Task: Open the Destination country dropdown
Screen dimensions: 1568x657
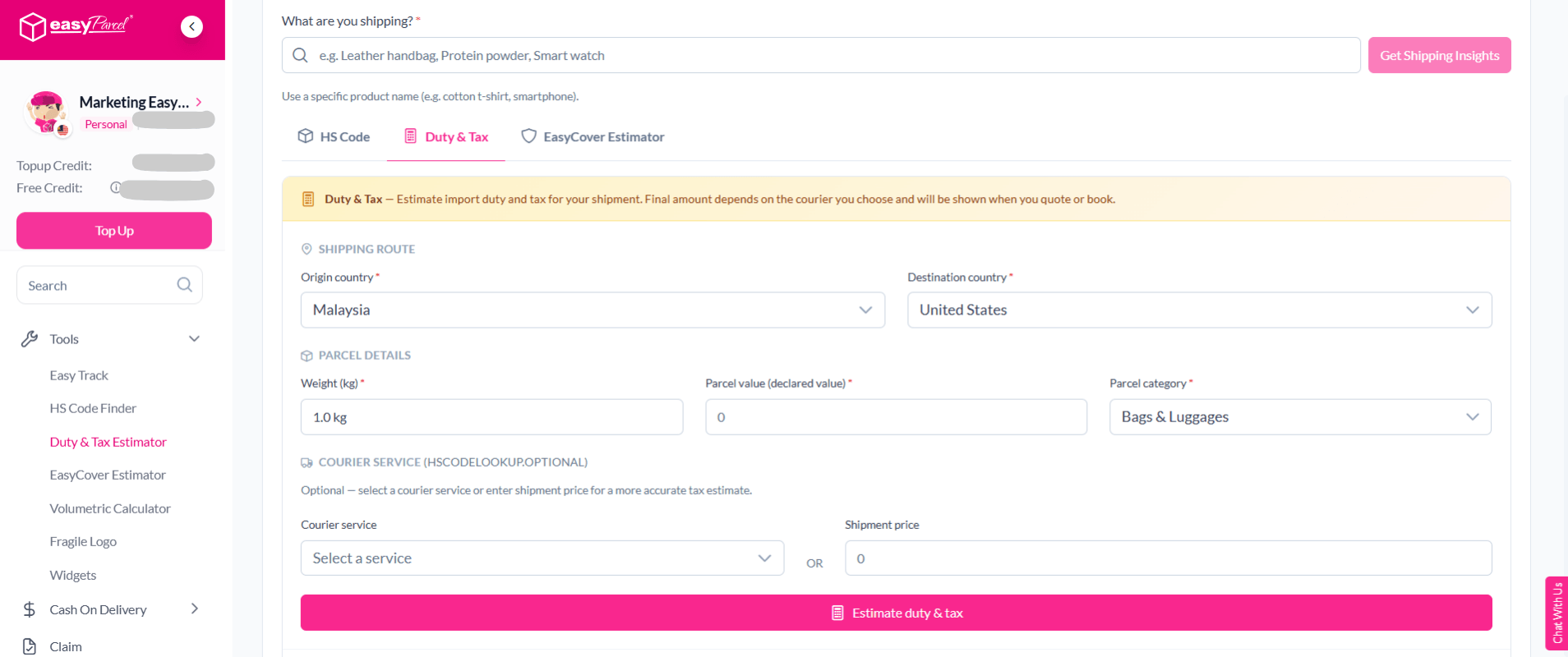Action: pyautogui.click(x=1199, y=310)
